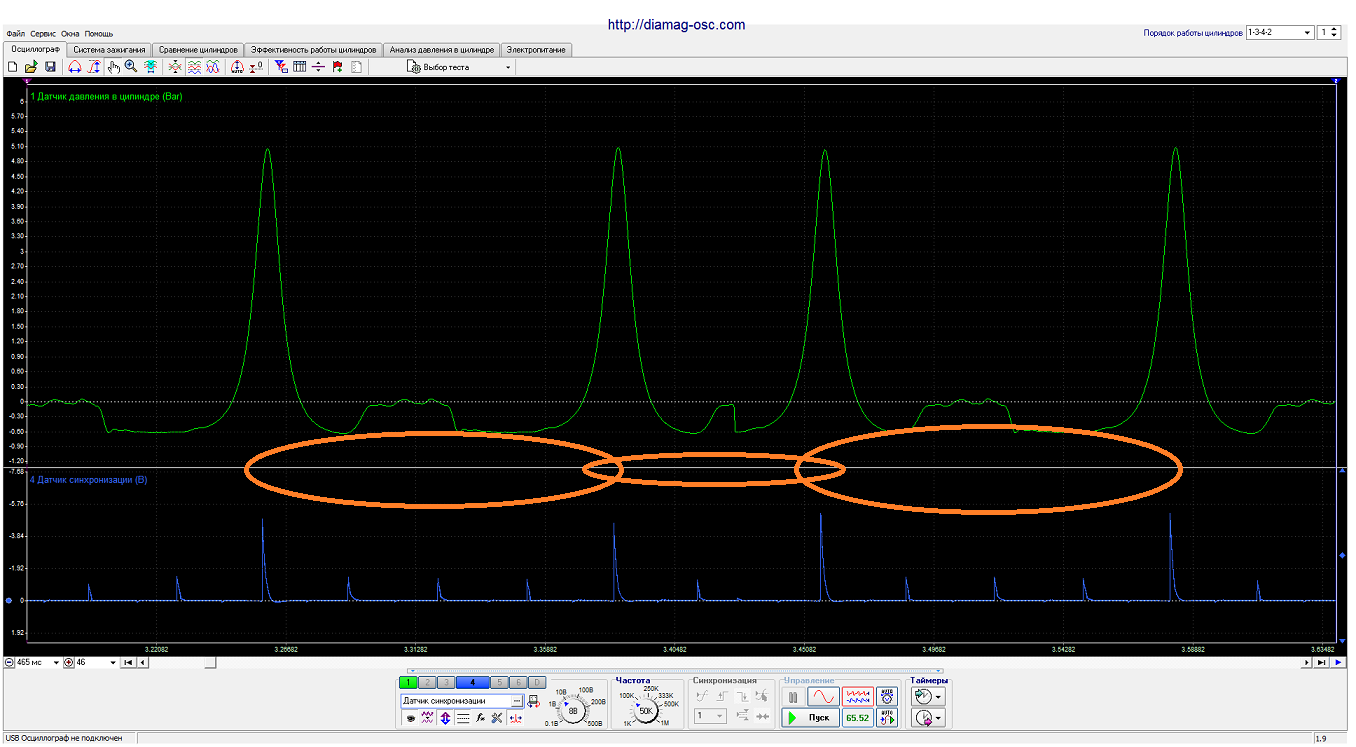Image resolution: width=1356 pixels, height=747 pixels.
Task: Click the horizontal lines icon in channel panel
Action: 463,718
